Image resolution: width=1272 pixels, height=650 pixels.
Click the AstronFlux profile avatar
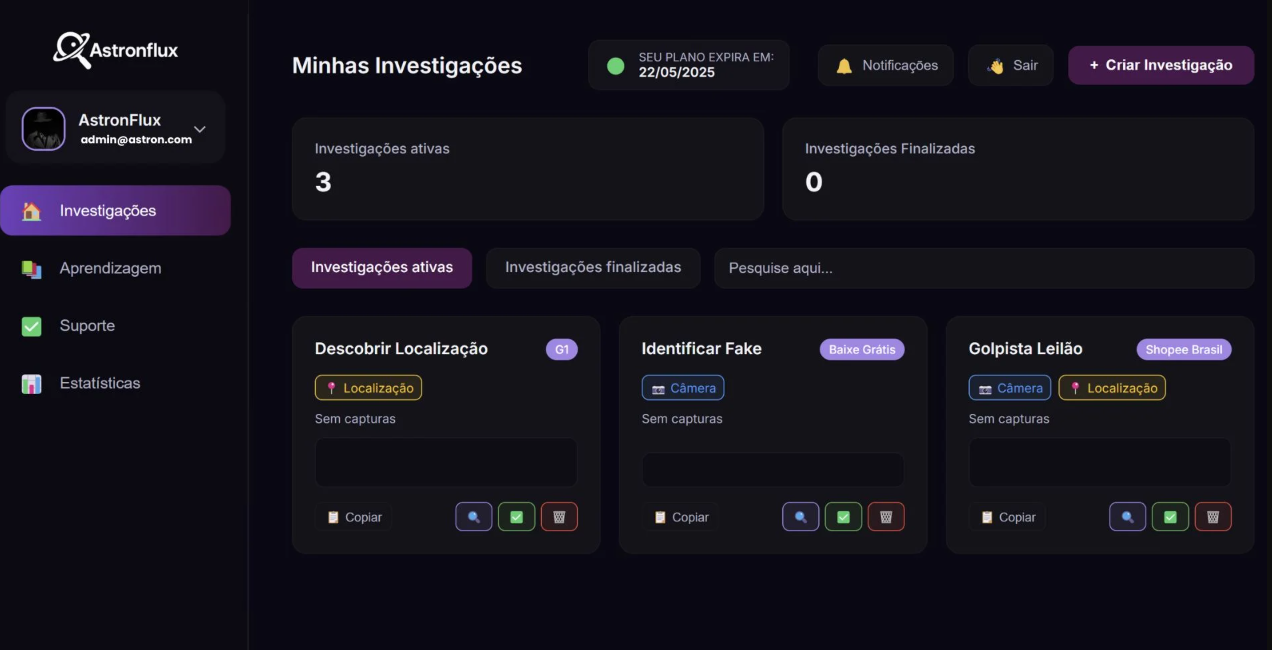coord(44,129)
